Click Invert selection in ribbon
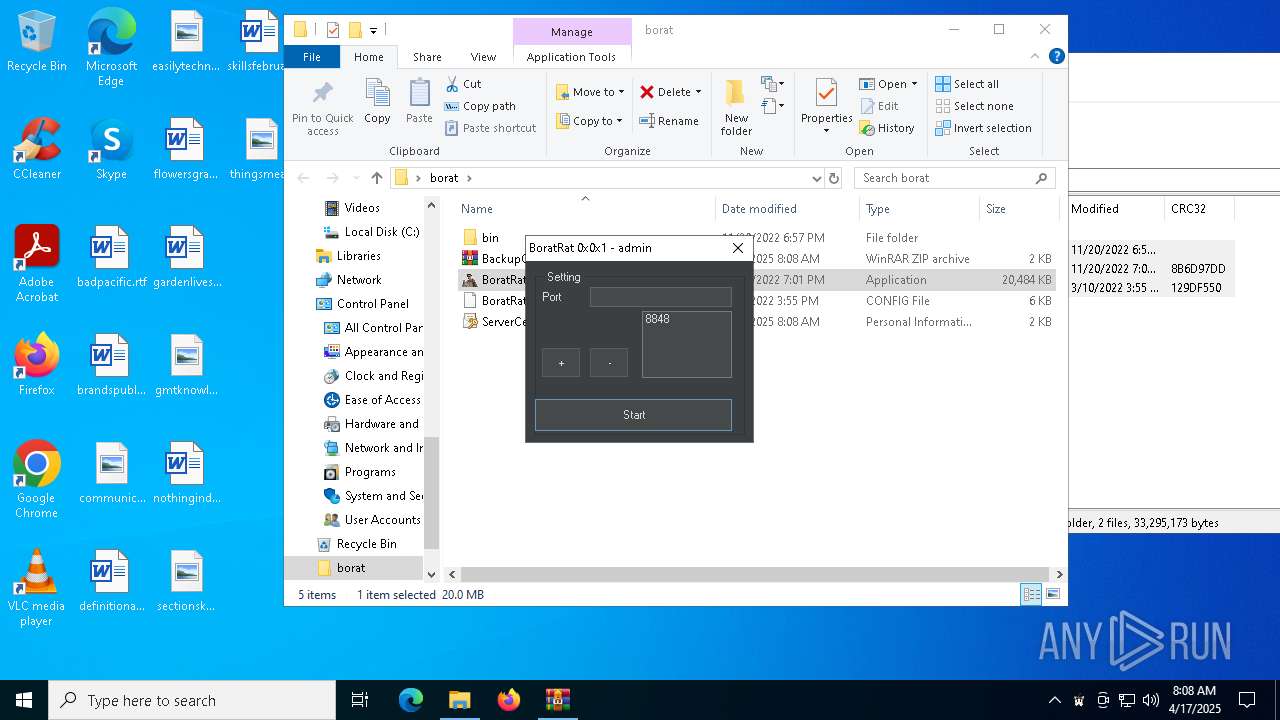Viewport: 1280px width, 720px height. coord(983,128)
